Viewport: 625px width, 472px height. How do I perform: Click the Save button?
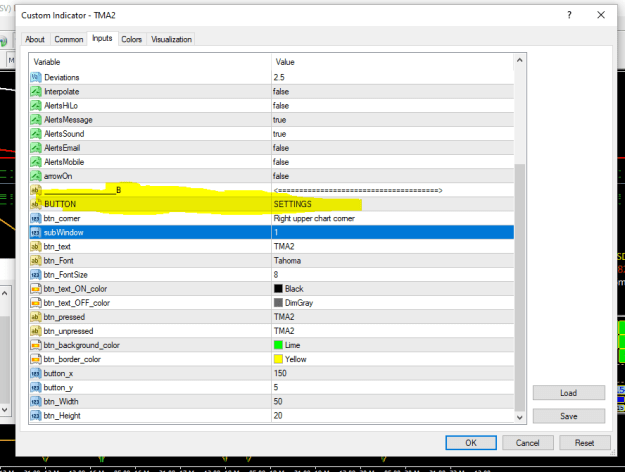point(568,416)
